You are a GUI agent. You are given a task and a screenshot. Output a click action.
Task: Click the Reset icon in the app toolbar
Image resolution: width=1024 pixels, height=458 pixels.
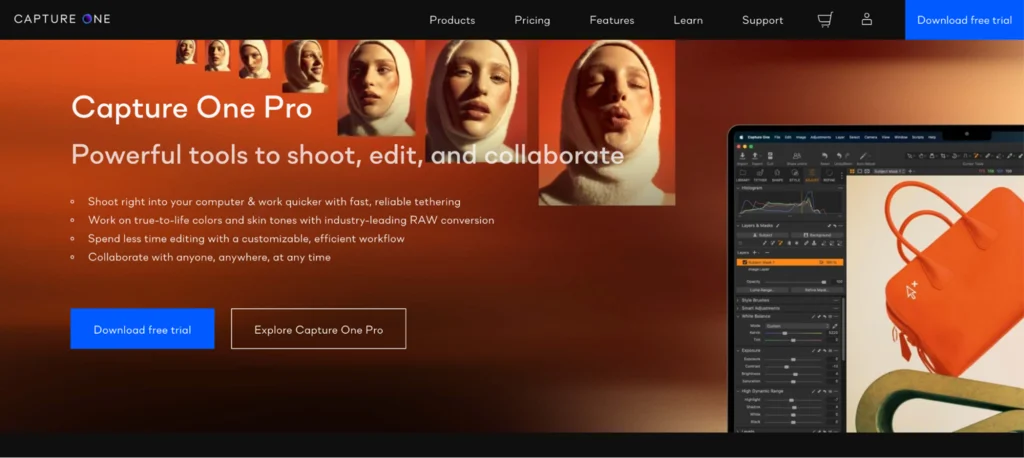(825, 155)
